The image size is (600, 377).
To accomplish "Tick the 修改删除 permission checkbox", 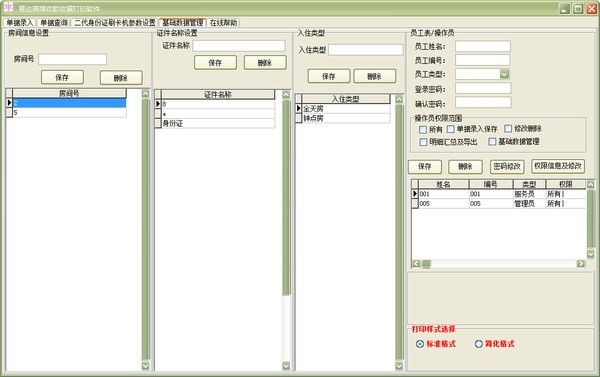I will [508, 129].
